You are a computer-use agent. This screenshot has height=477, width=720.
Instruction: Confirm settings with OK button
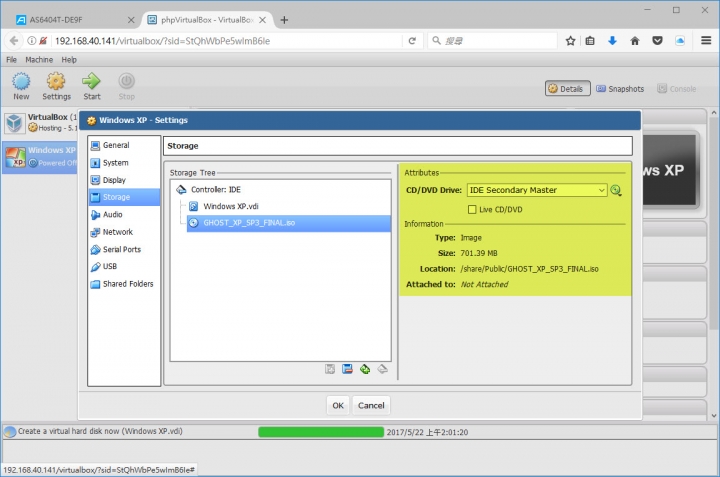pos(338,405)
